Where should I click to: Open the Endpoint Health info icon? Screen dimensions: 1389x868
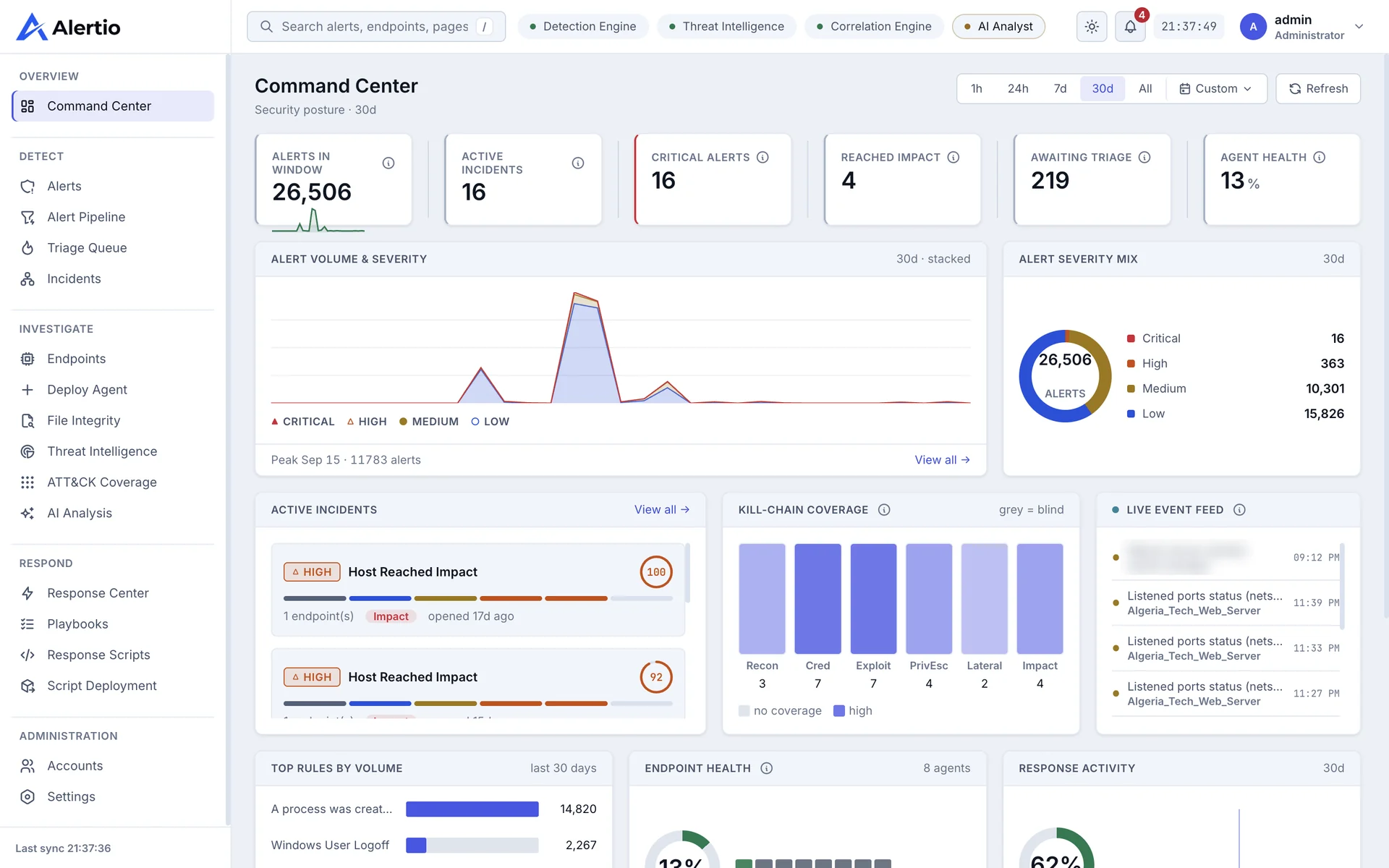coord(767,768)
